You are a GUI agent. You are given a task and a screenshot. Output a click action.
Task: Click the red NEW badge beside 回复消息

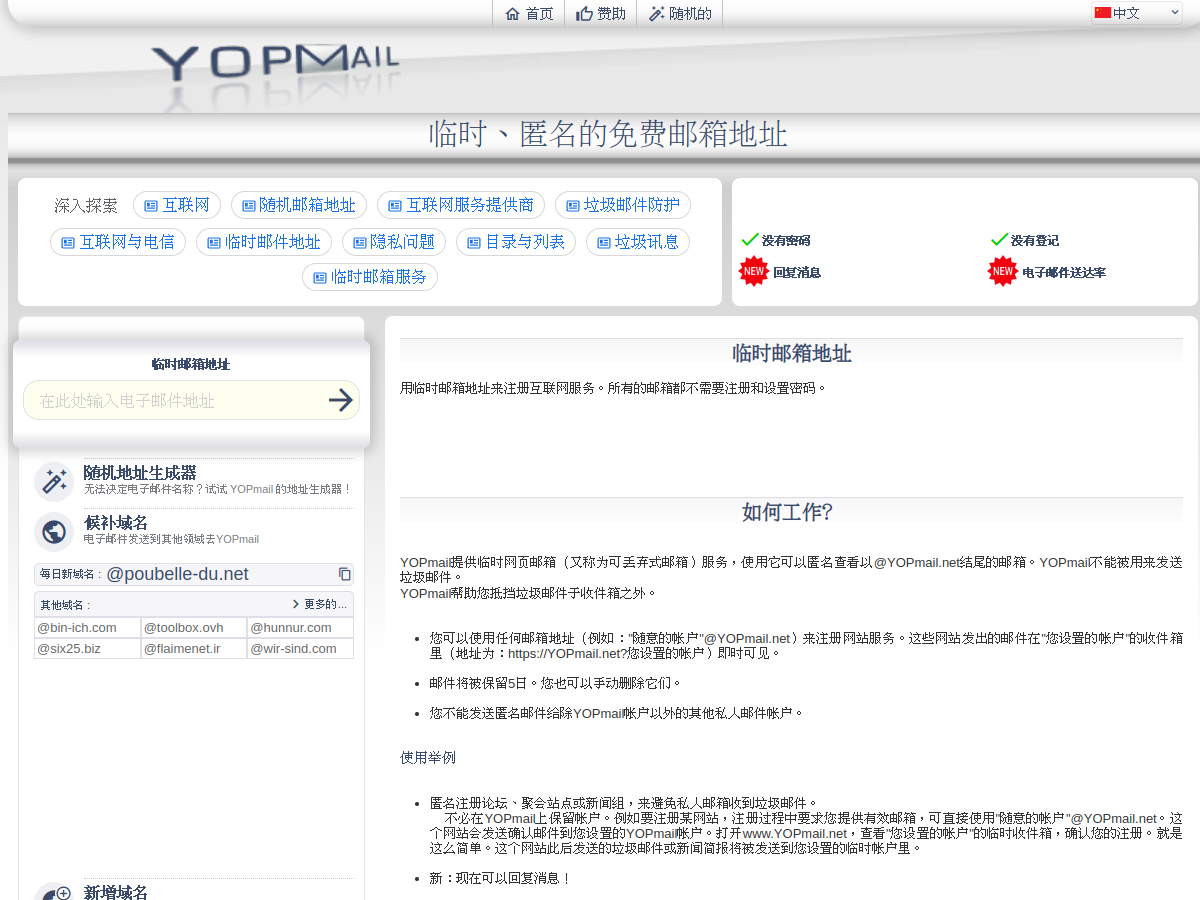(x=754, y=271)
